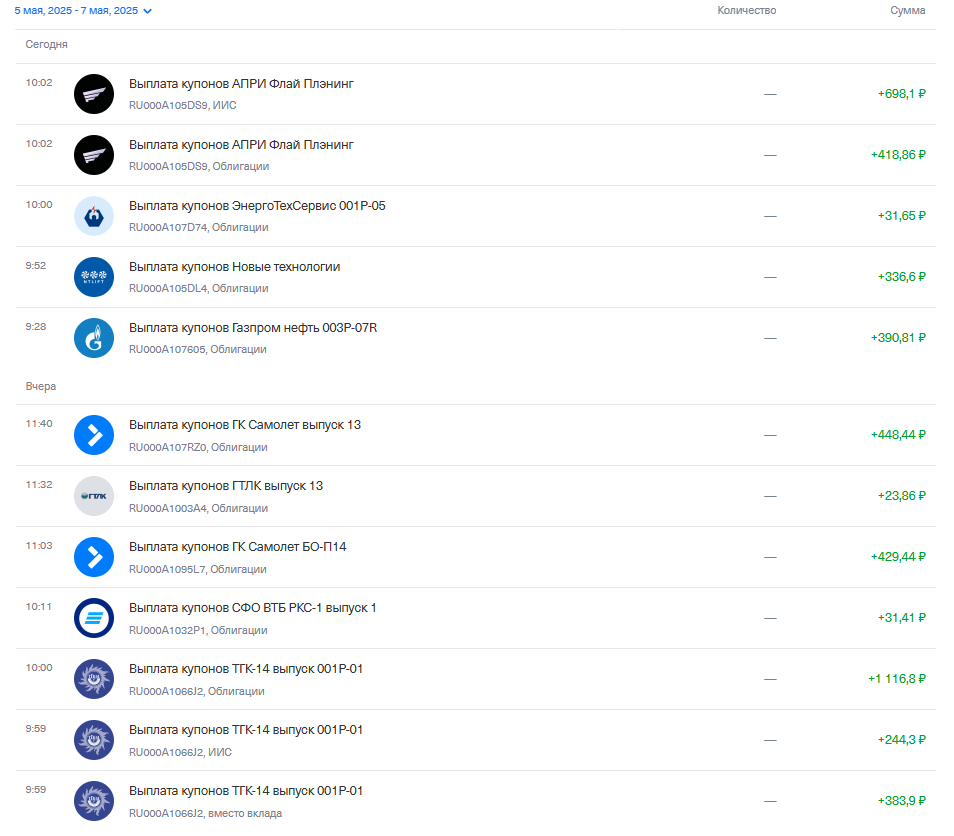
Task: Click ISIN text RU000A105DL4, Облигации
Action: [198, 288]
